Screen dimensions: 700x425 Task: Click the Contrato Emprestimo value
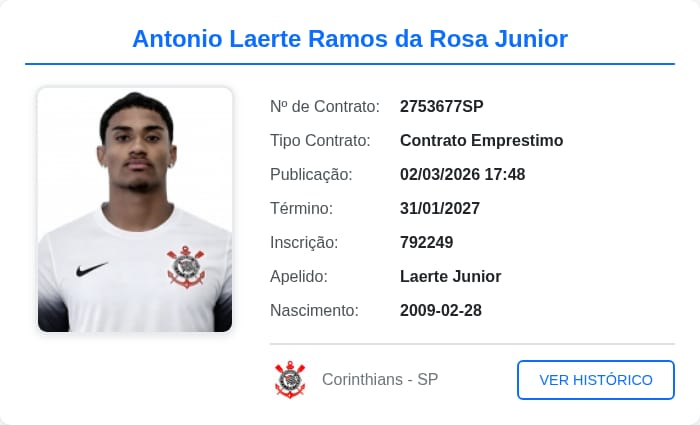tap(481, 140)
